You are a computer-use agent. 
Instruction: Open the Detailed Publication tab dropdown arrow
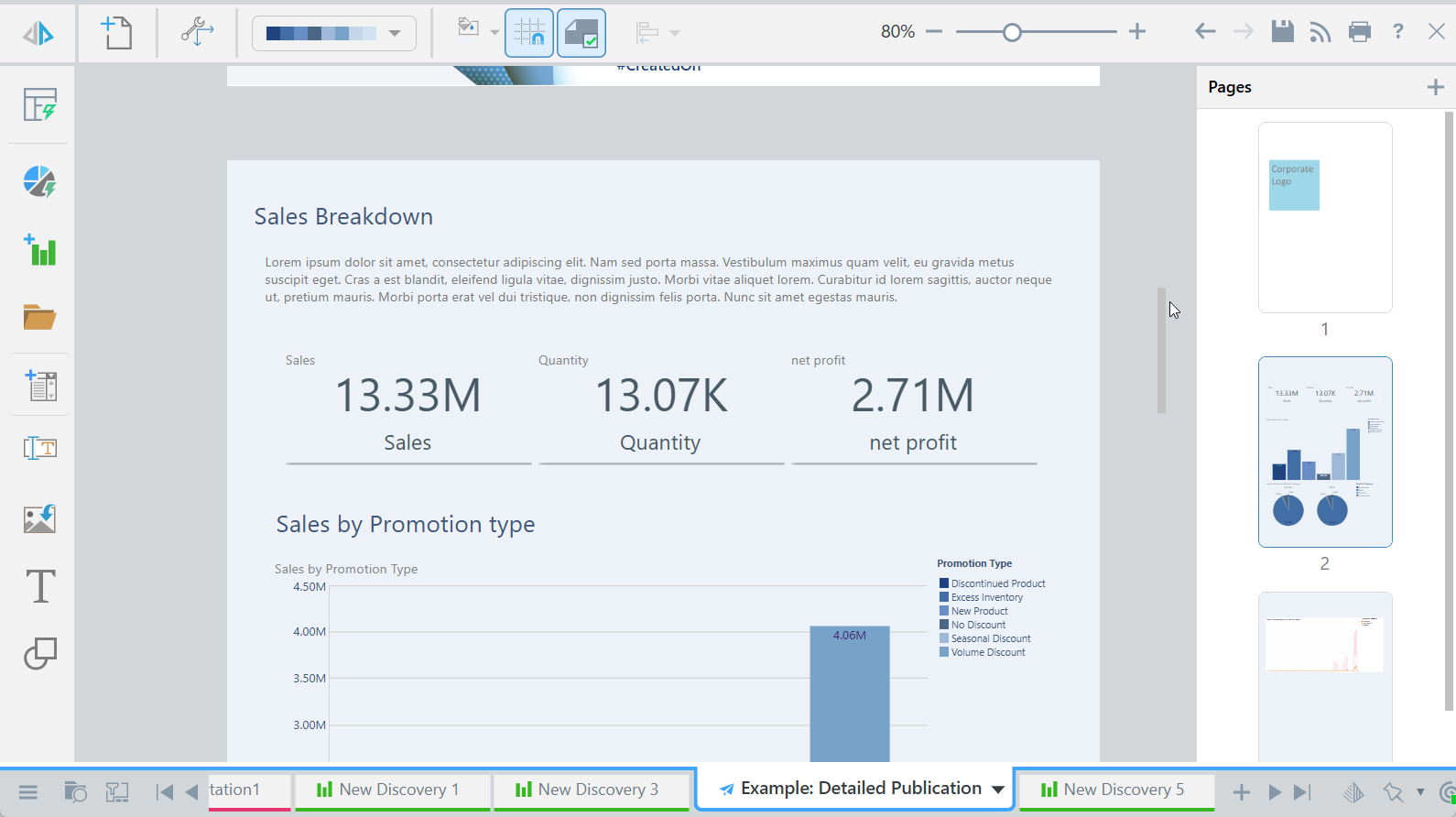point(998,790)
